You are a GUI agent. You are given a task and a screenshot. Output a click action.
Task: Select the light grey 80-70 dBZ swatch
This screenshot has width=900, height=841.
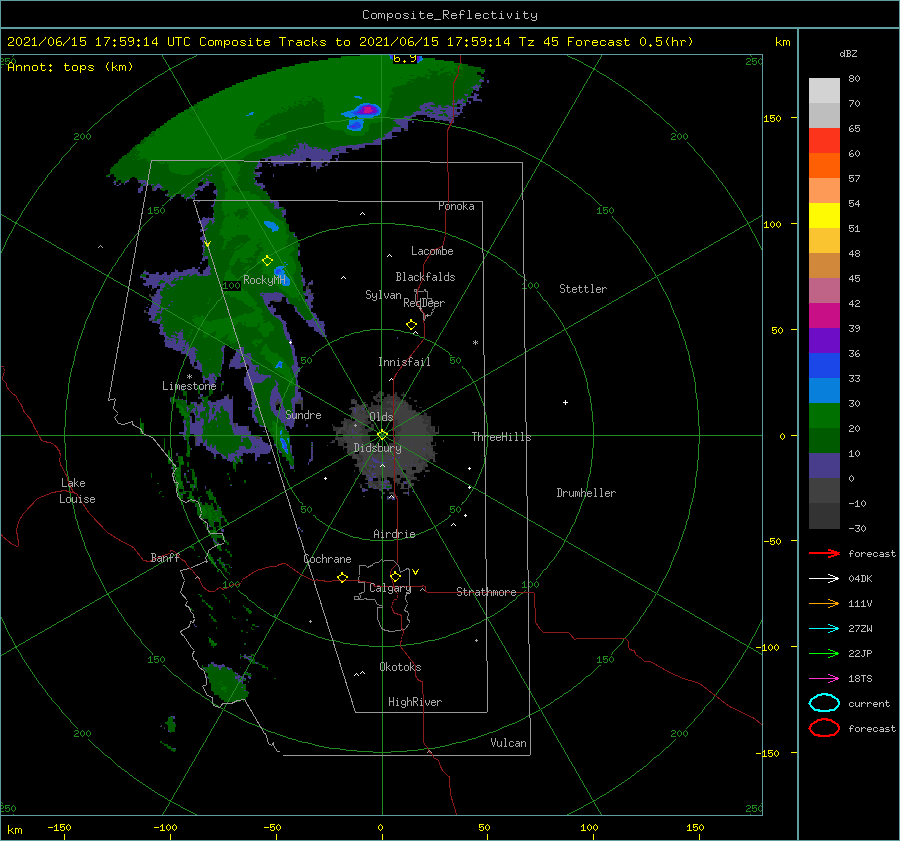point(824,91)
